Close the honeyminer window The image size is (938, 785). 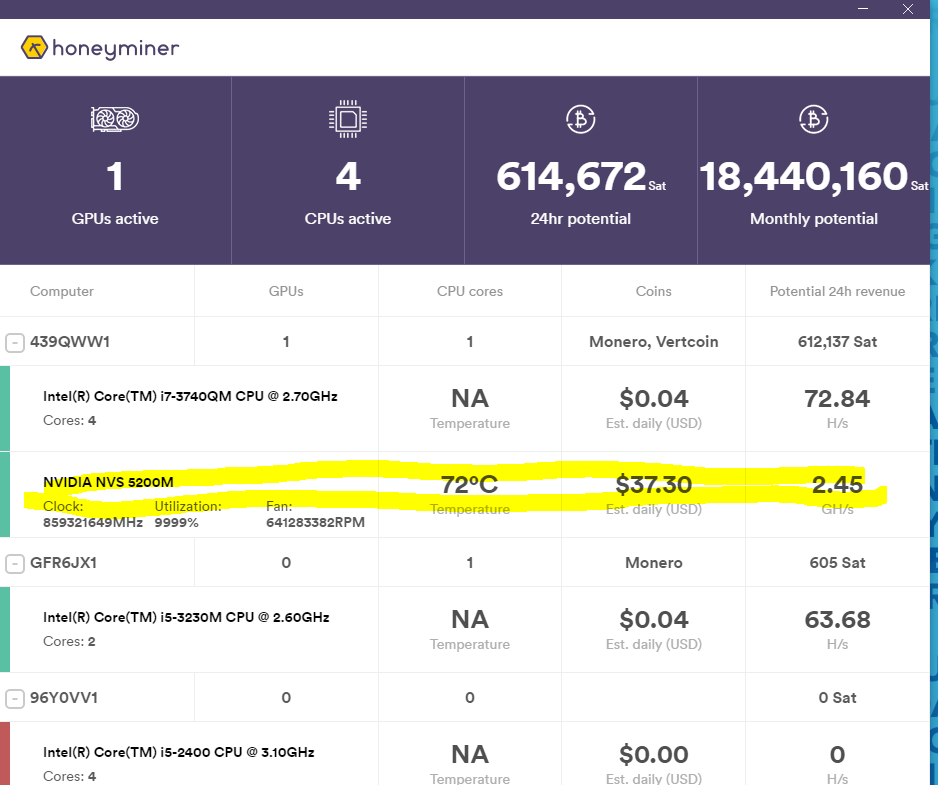[x=907, y=9]
